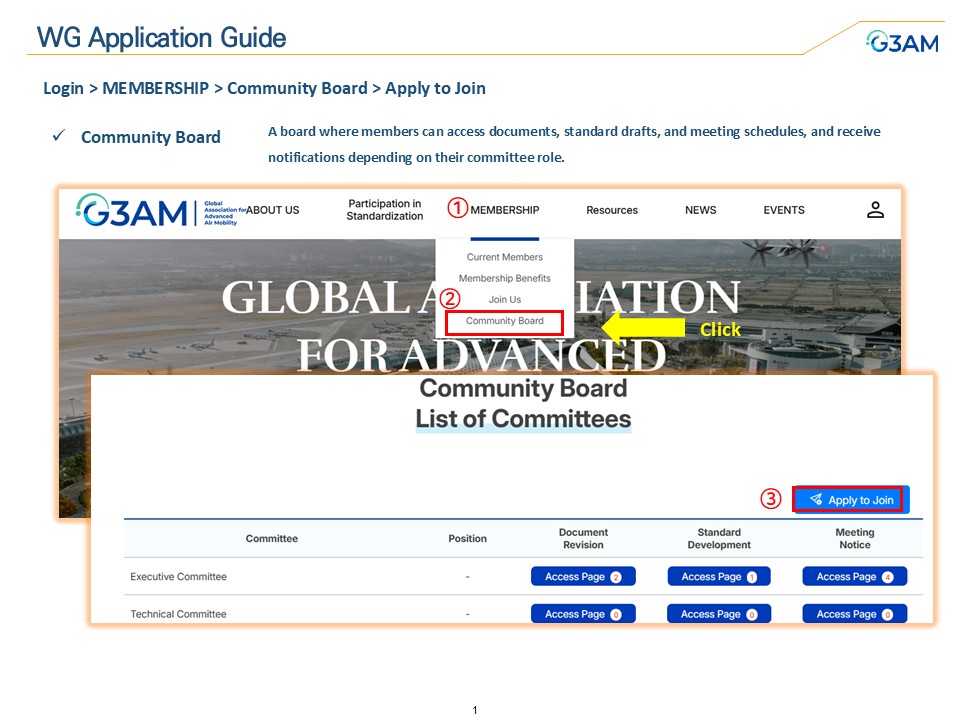This screenshot has width=960, height=720.
Task: Click the Position column header
Action: coord(467,539)
